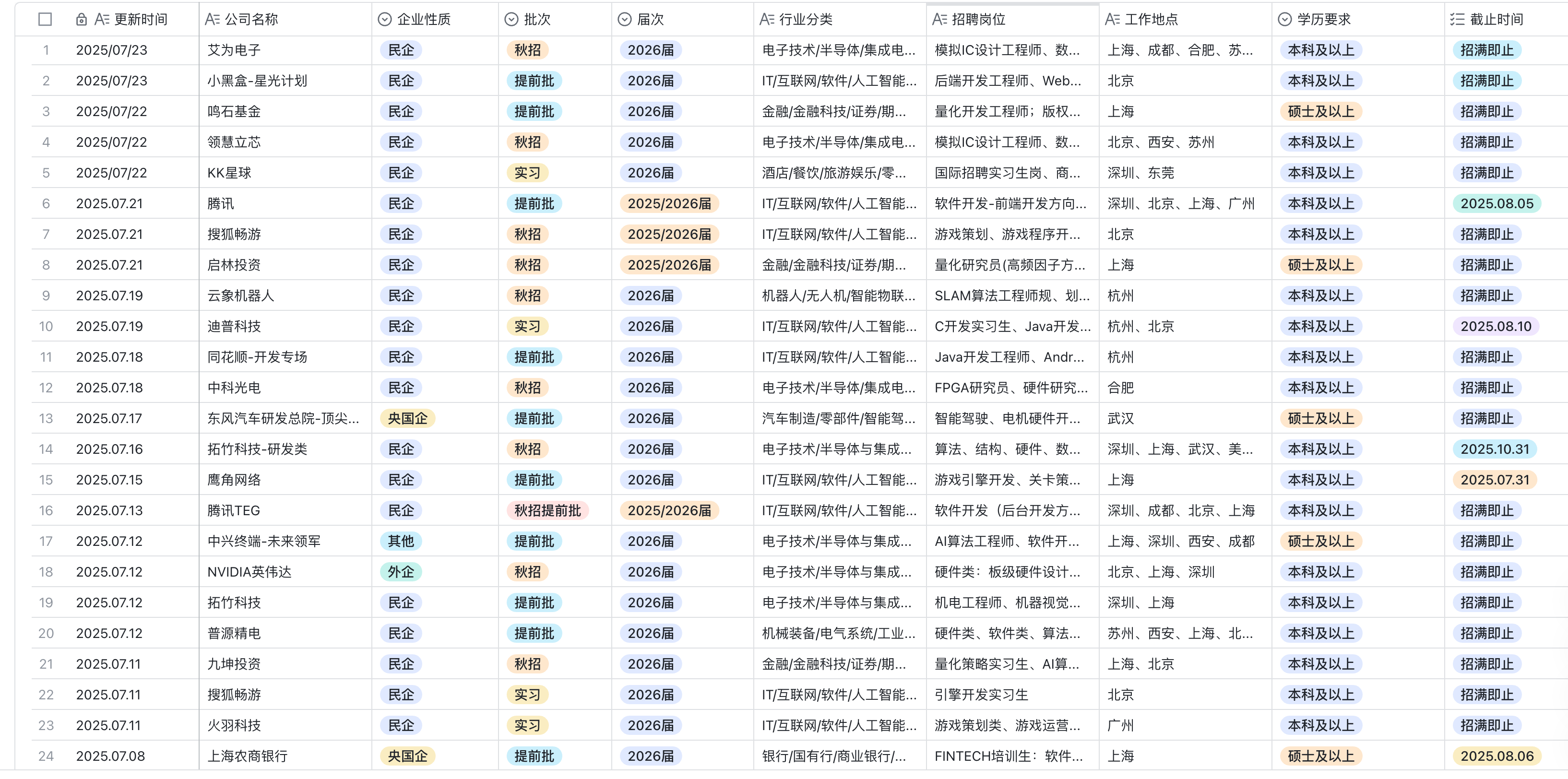1568x779 pixels.
Task: Click single-select icon of 企业性质 column
Action: point(385,20)
